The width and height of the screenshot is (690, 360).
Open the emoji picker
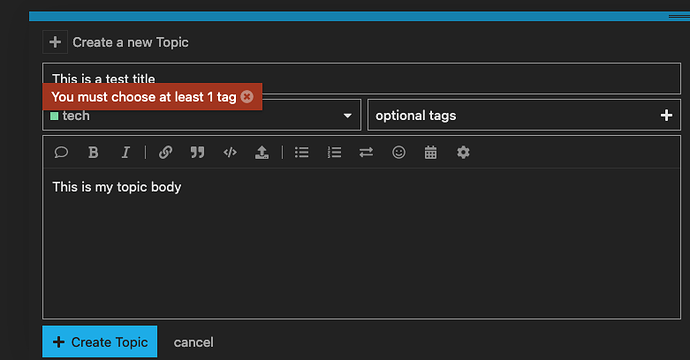click(x=399, y=152)
